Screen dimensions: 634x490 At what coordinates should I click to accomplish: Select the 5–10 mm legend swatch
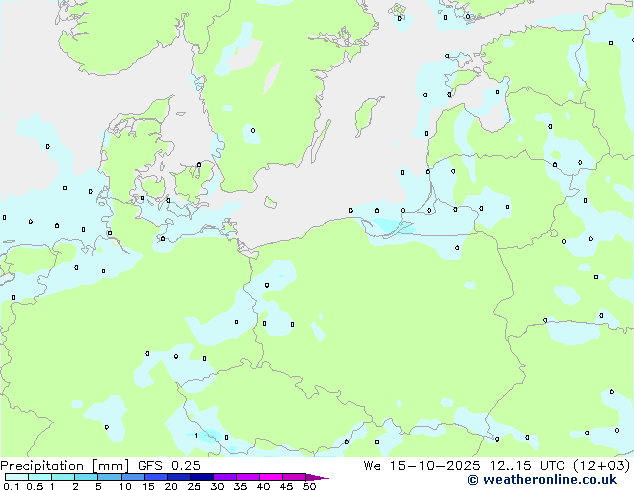[109, 477]
